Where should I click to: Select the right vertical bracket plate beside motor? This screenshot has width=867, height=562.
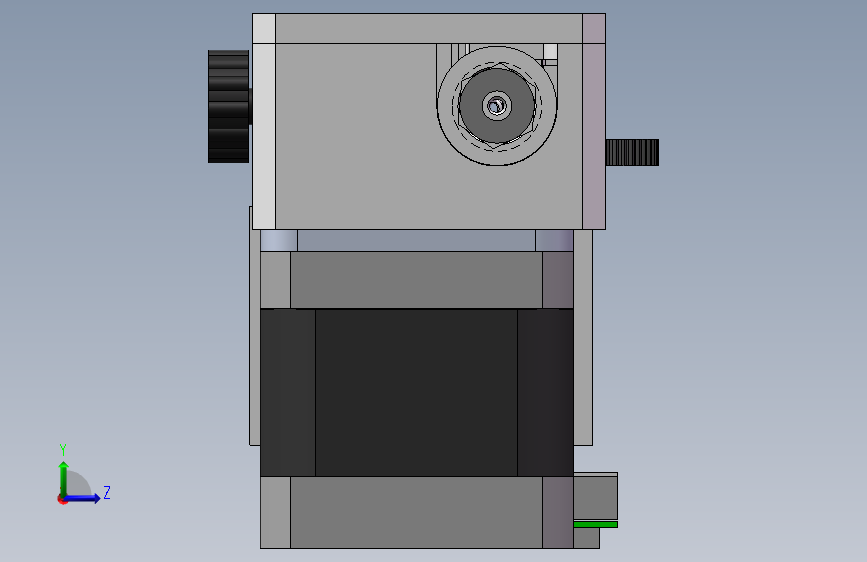583,337
